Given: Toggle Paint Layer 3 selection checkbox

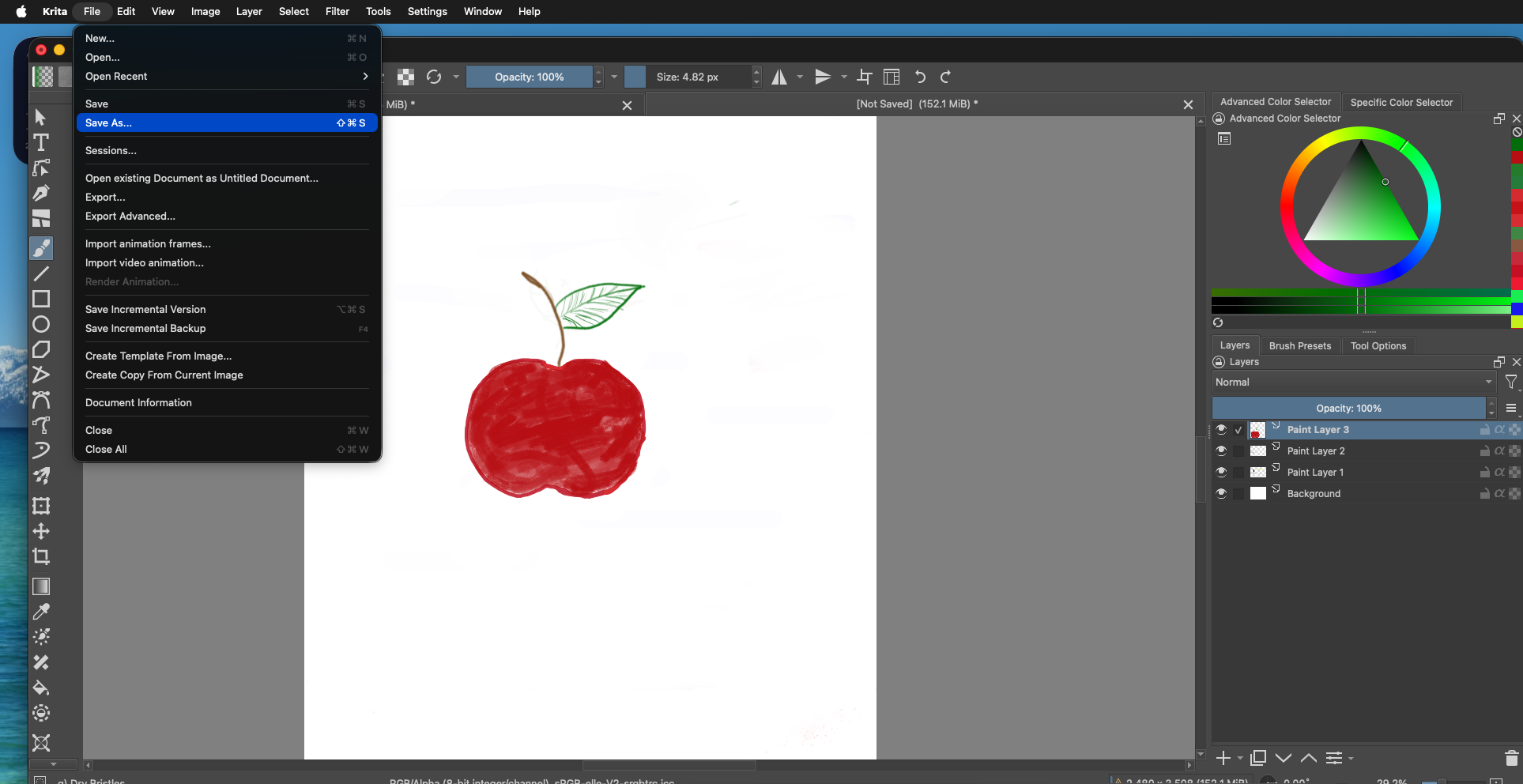Looking at the screenshot, I should (1238, 430).
